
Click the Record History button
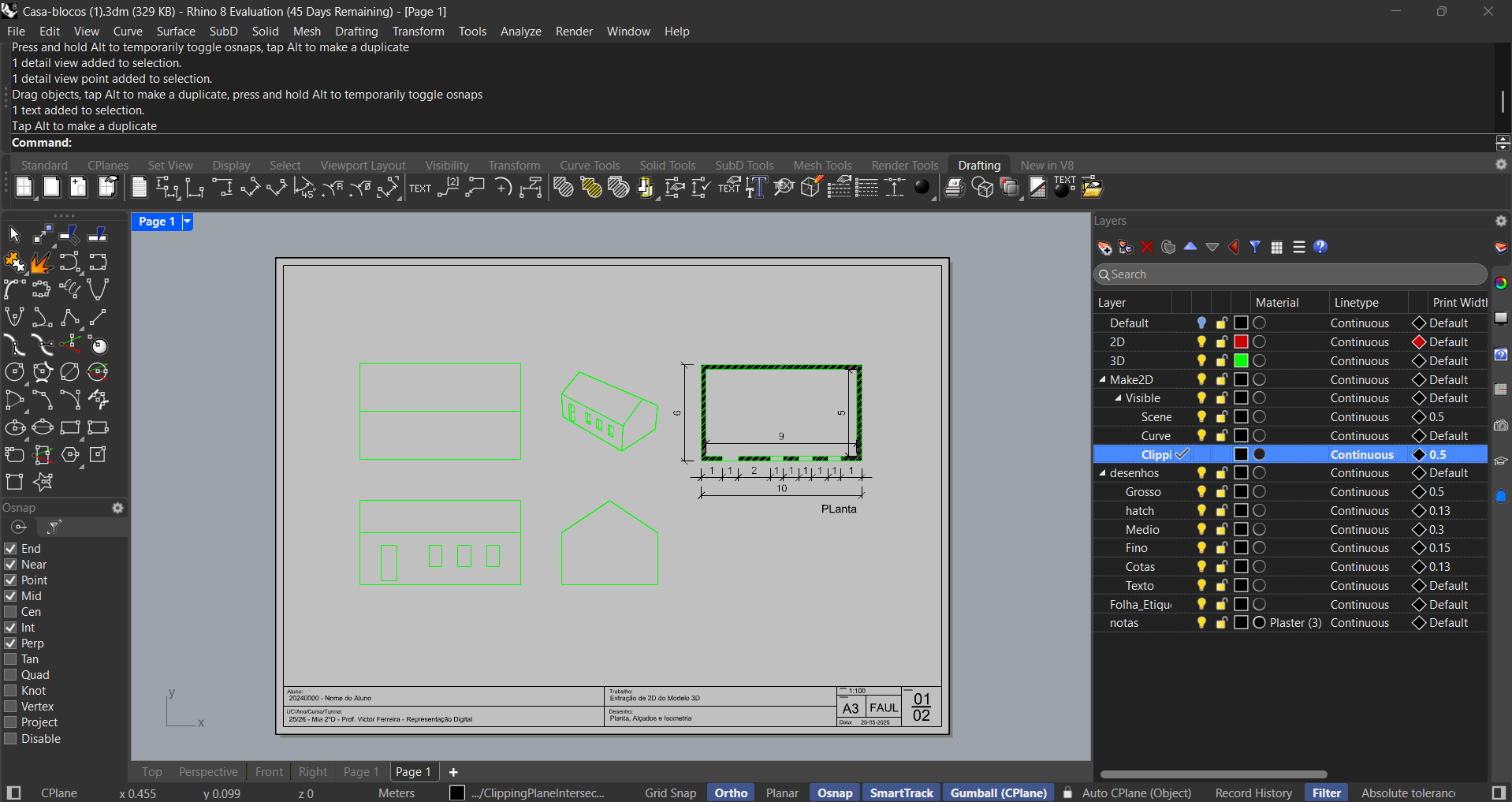click(x=1253, y=793)
